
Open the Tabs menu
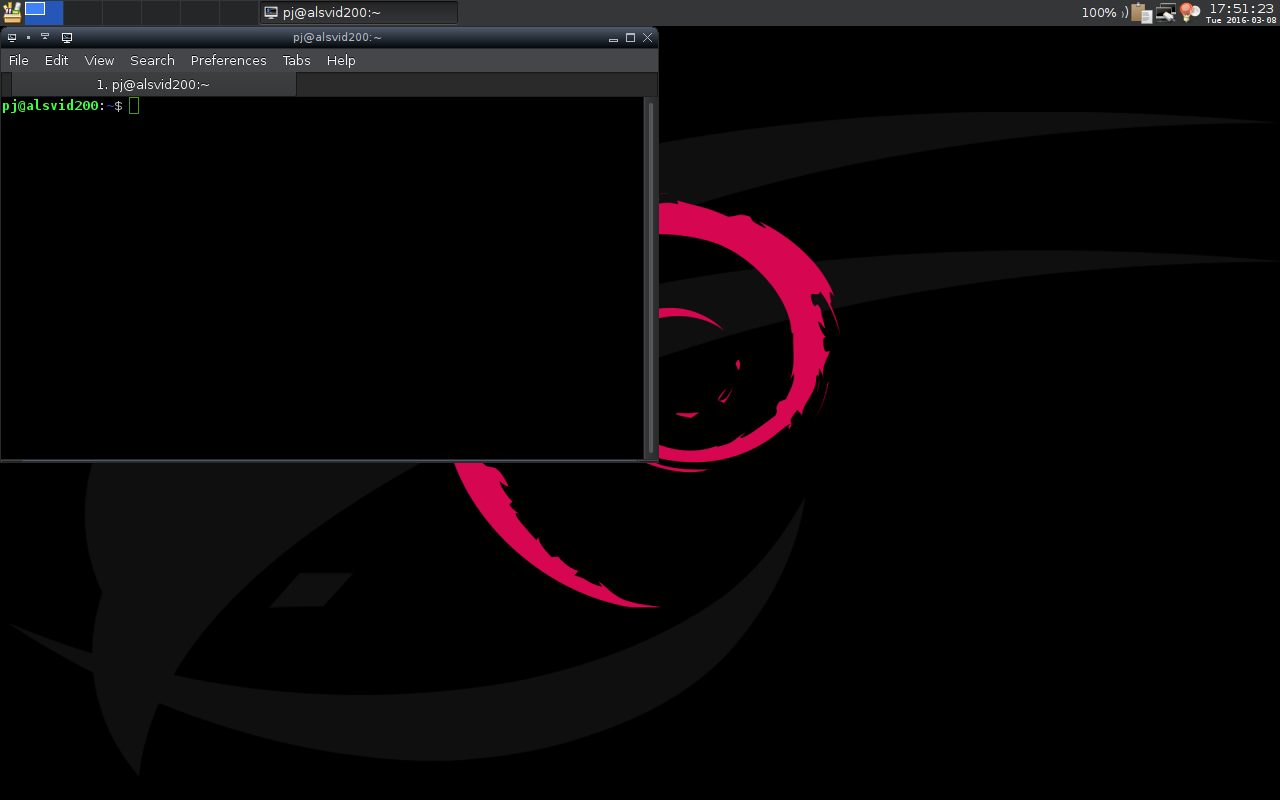[x=296, y=60]
